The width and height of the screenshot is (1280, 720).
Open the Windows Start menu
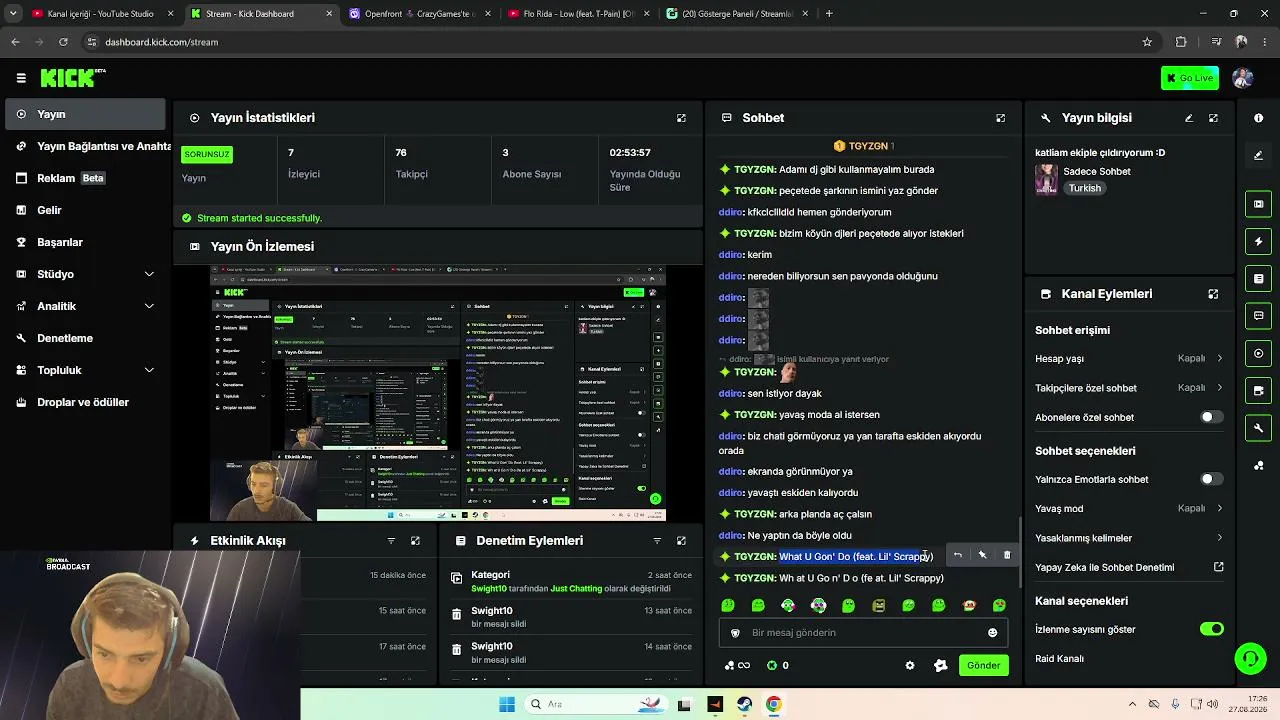[507, 704]
